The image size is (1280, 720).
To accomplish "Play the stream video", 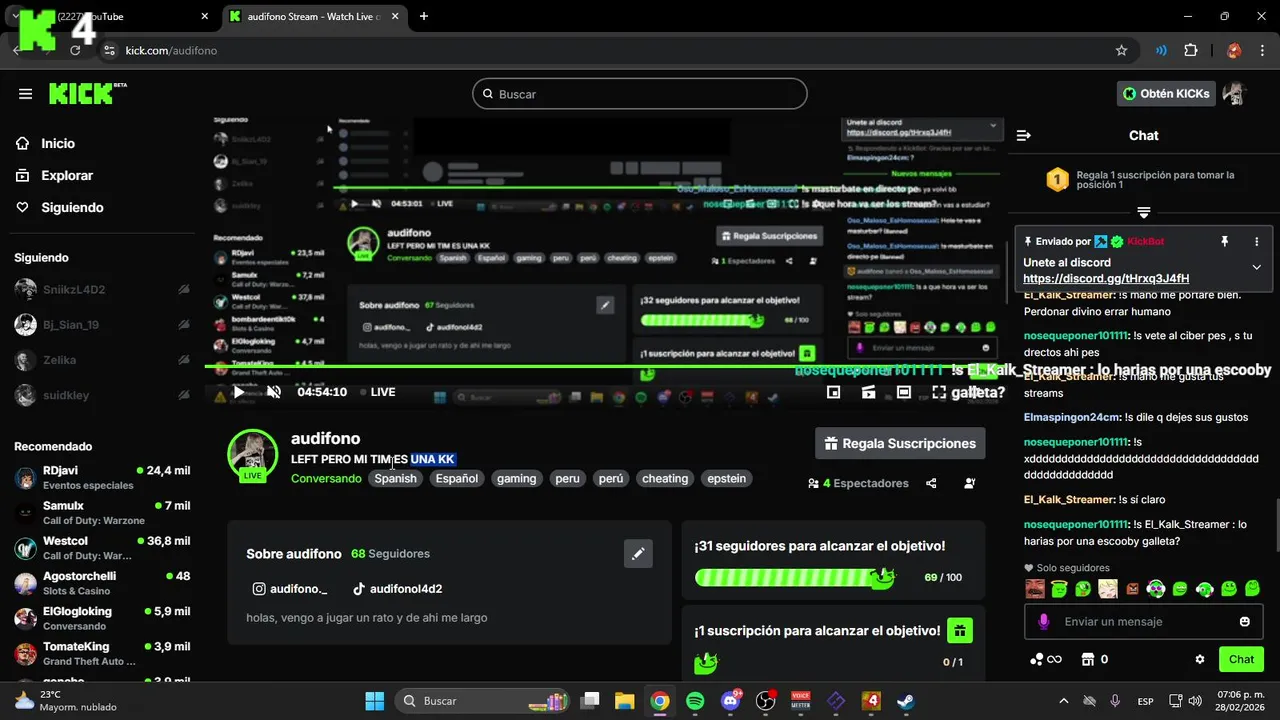I will click(238, 392).
